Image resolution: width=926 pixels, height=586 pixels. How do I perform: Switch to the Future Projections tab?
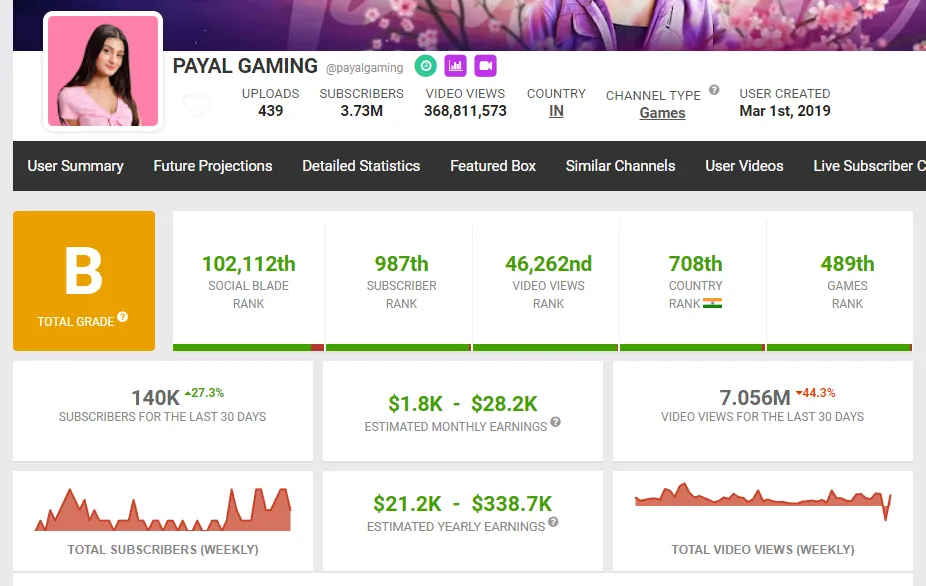coord(212,166)
